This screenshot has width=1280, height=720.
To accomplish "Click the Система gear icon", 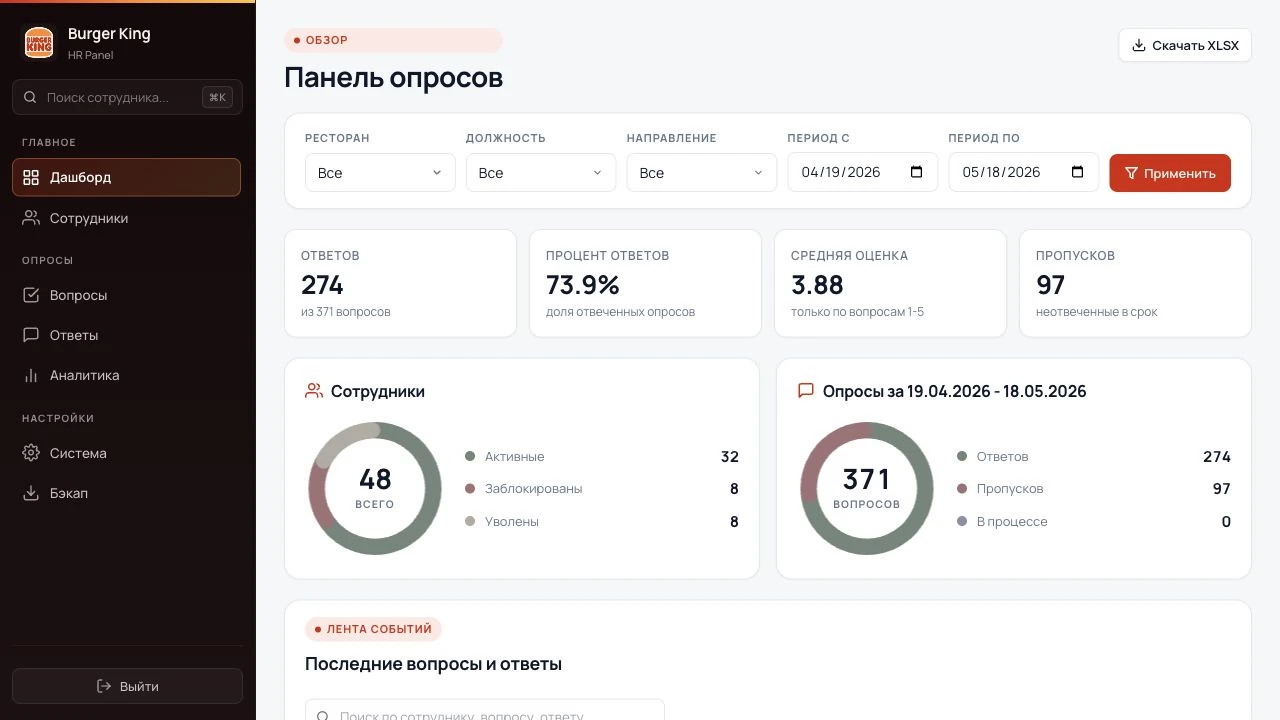I will [x=31, y=453].
